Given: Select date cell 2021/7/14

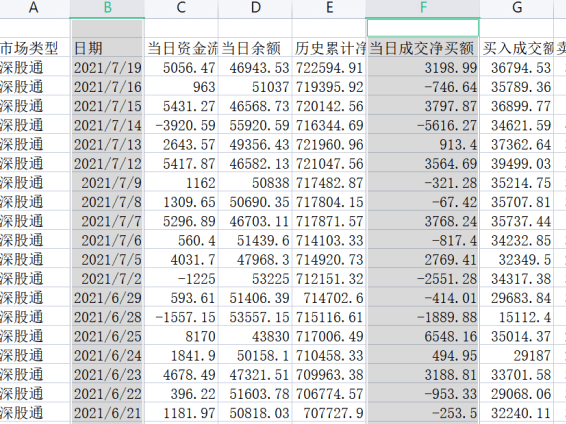Looking at the screenshot, I should pyautogui.click(x=107, y=125).
